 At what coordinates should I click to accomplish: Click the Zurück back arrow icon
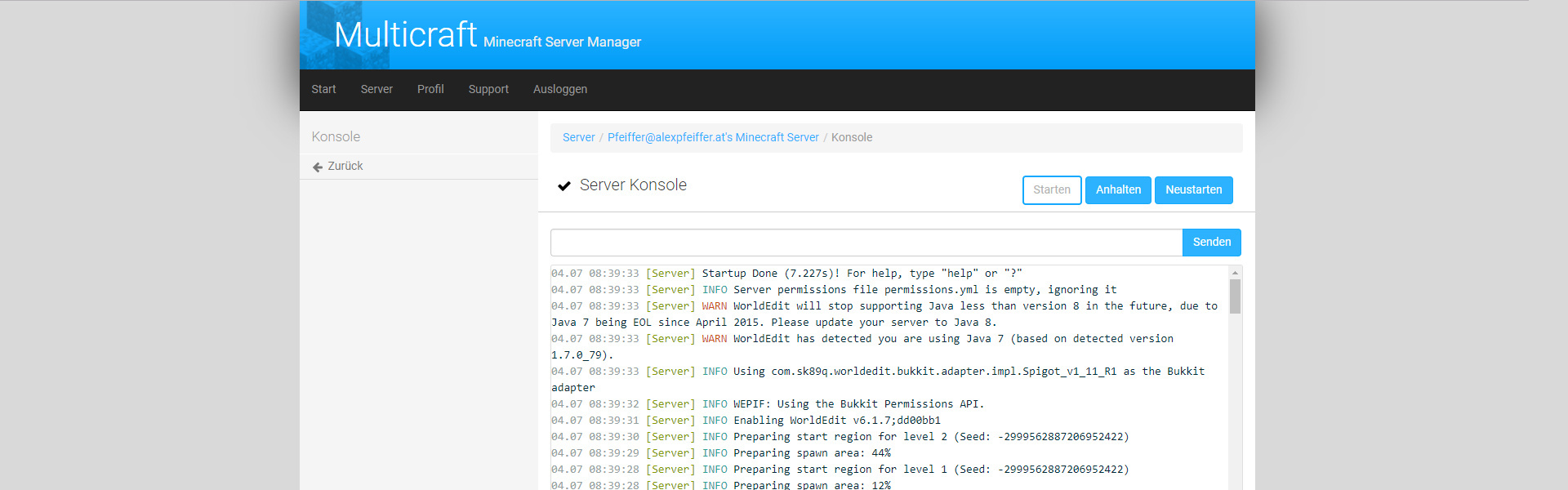coord(318,167)
